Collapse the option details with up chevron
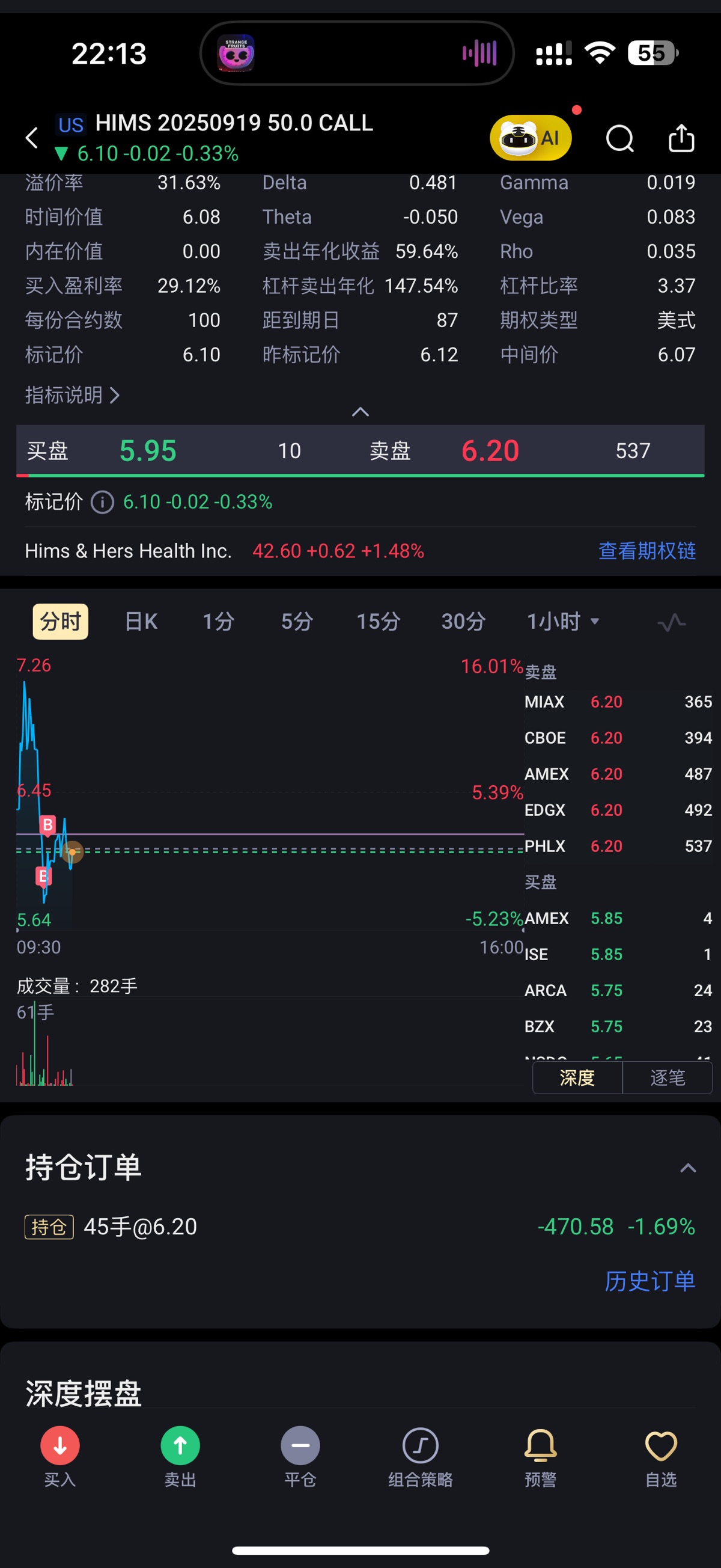 pos(360,412)
